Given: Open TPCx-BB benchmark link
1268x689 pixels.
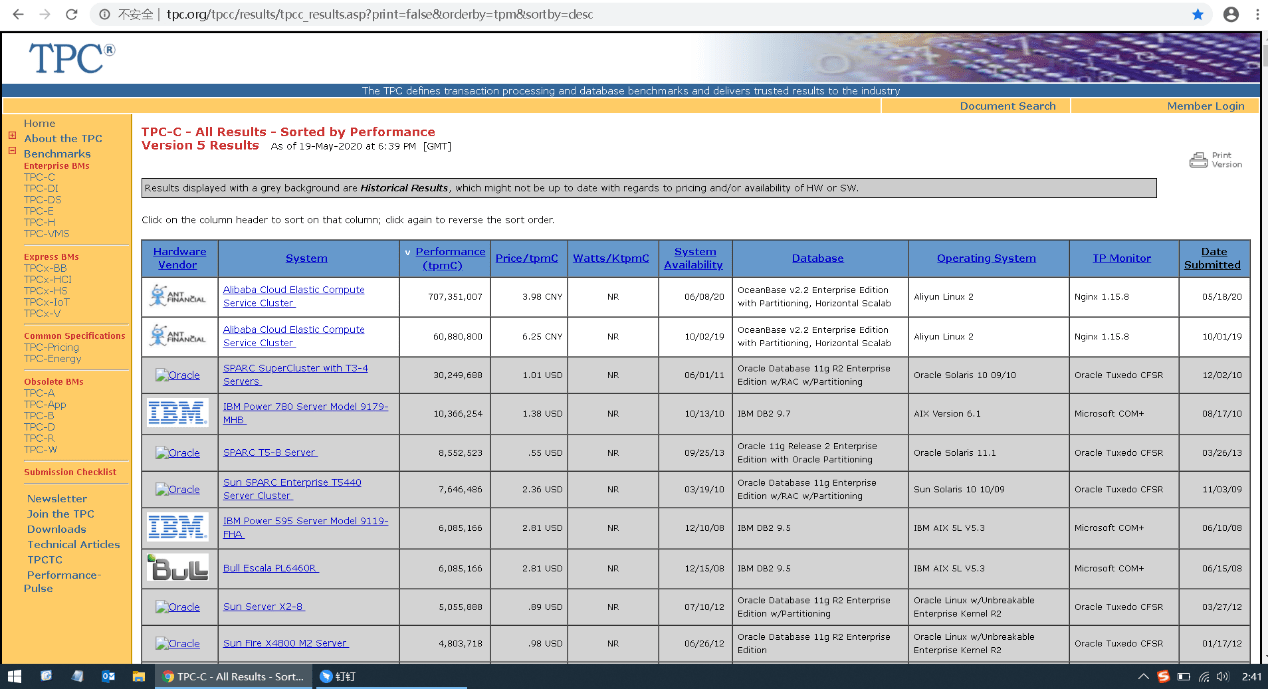Looking at the screenshot, I should pyautogui.click(x=45, y=268).
